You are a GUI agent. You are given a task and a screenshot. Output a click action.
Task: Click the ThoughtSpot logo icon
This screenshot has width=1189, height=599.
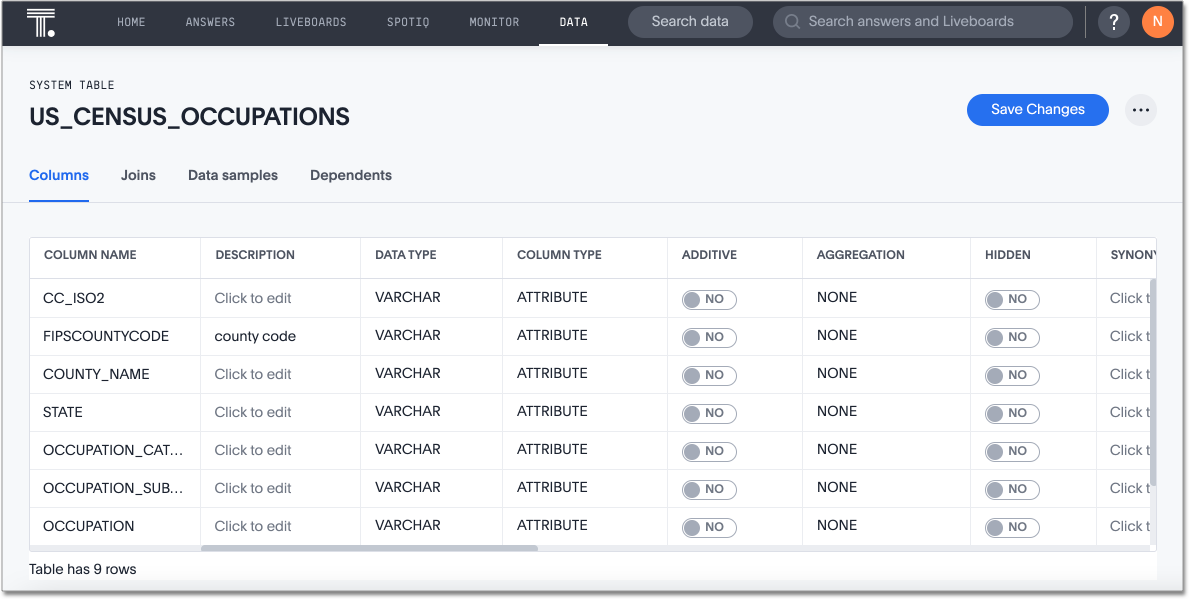pos(41,22)
